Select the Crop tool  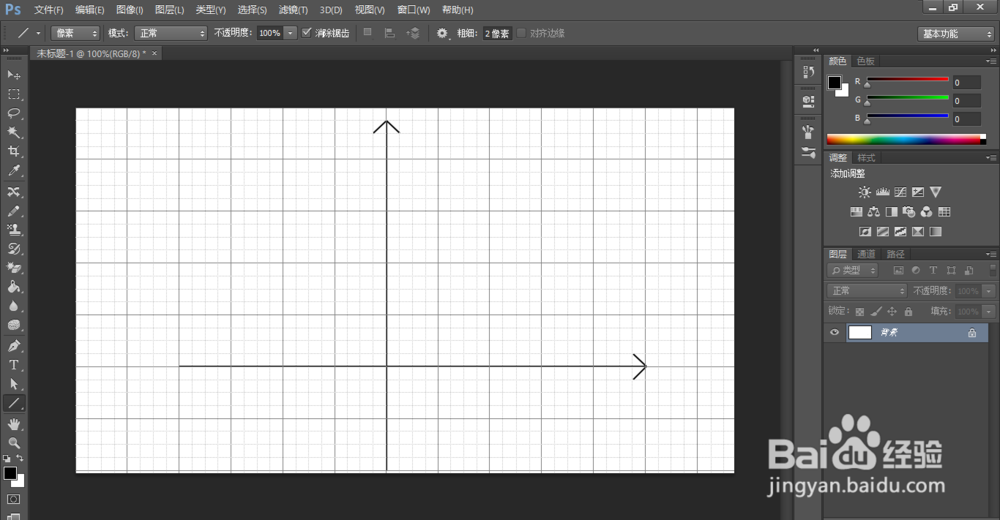click(13, 152)
